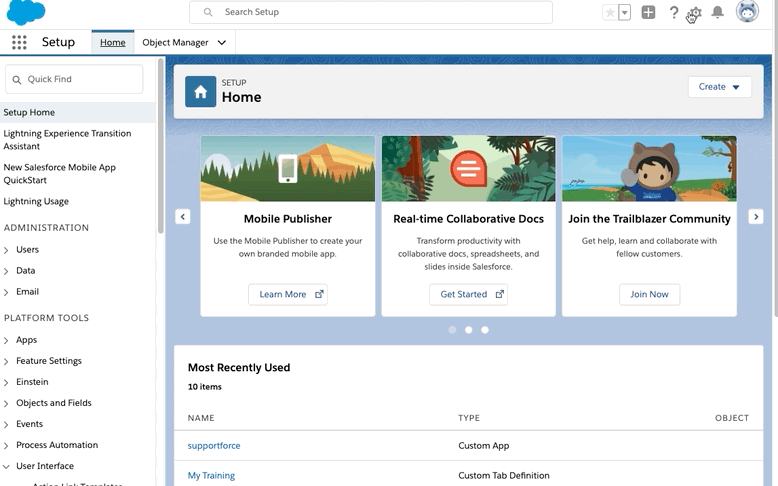Open the user profile avatar
Viewport: 778px width, 486px height.
[747, 11]
